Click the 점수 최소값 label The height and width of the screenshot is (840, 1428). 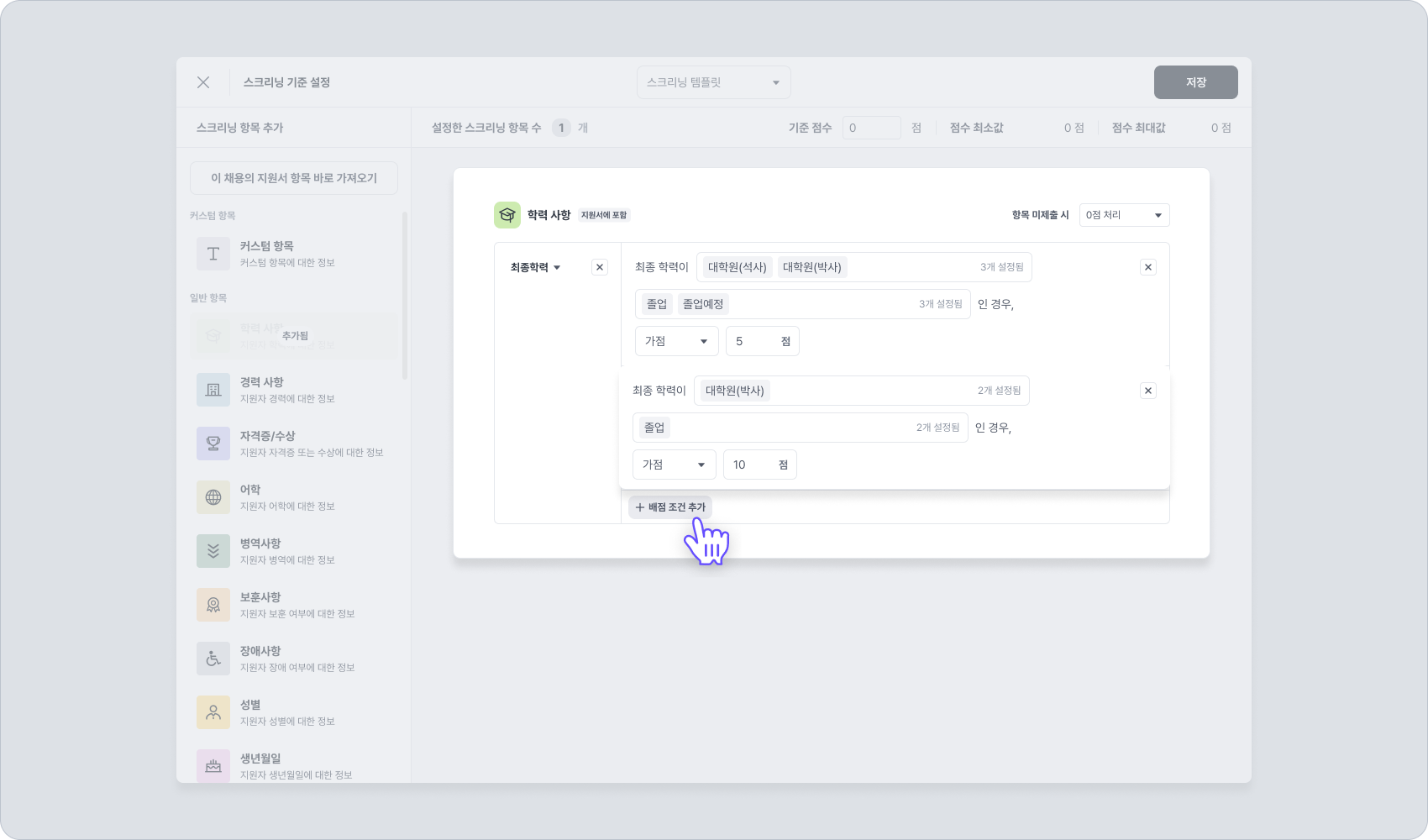[977, 128]
